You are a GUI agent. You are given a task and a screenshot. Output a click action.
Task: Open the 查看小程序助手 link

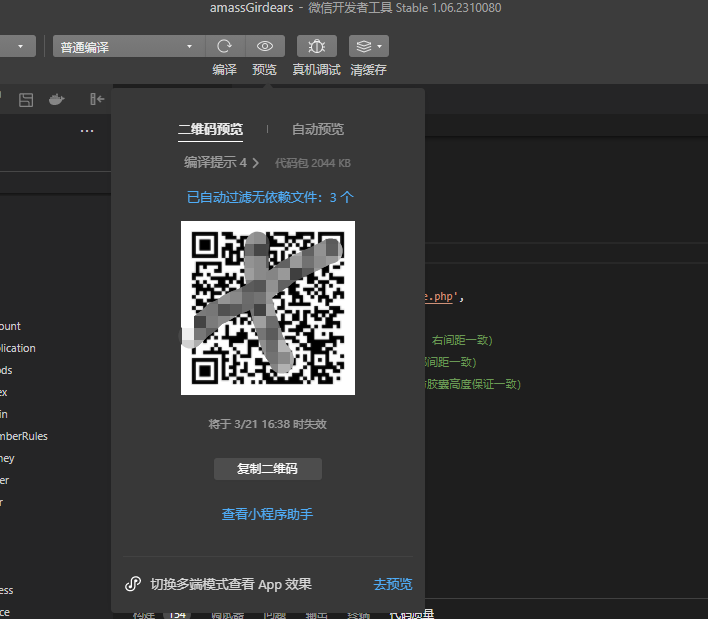coord(267,514)
